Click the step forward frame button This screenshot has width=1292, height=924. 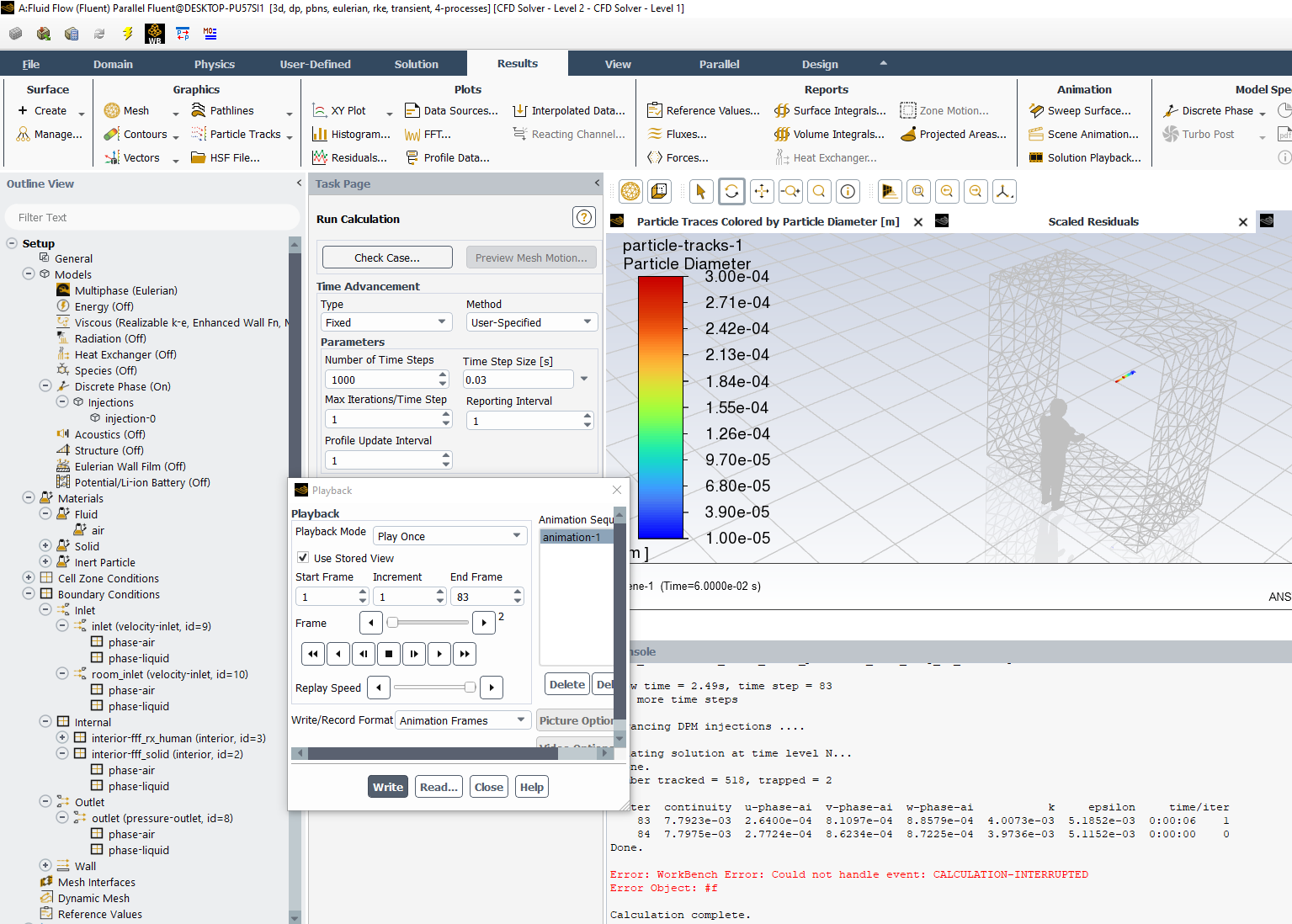coord(414,653)
